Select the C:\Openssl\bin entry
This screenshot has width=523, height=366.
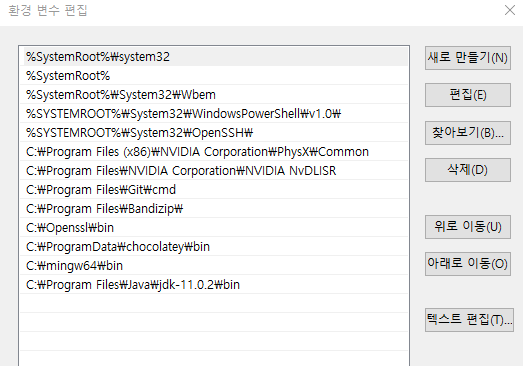click(x=214, y=228)
